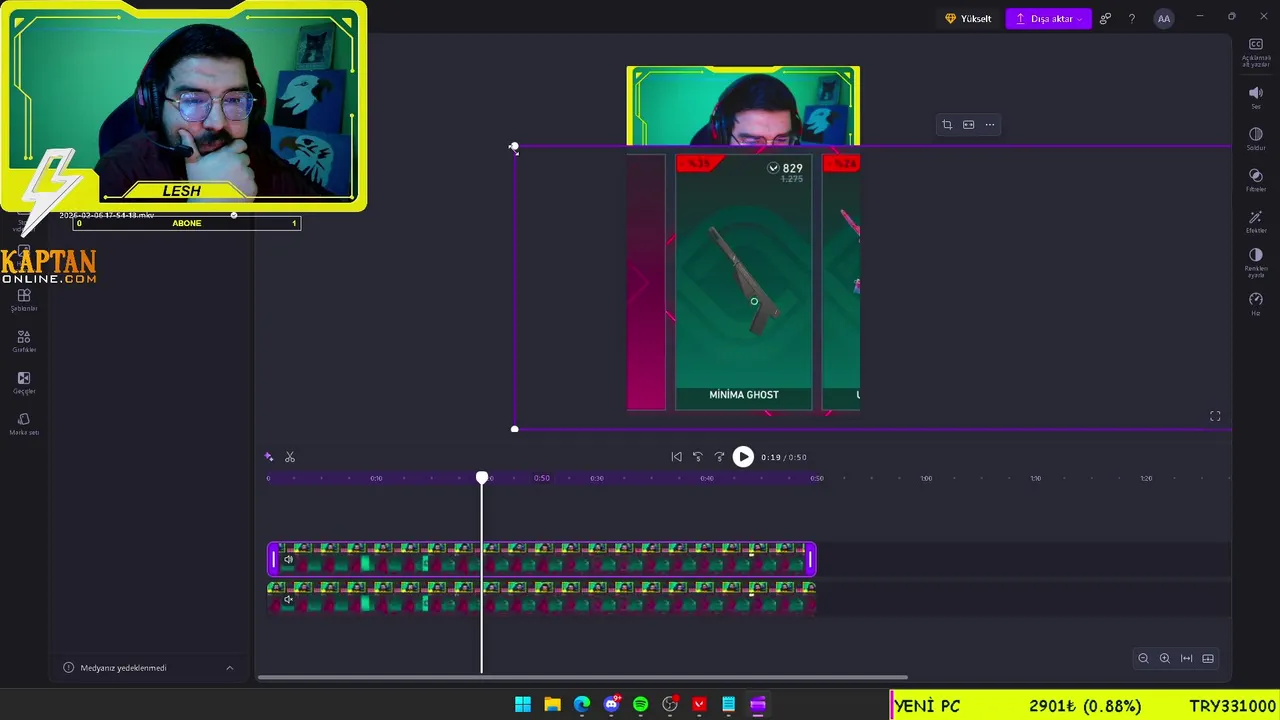Open the Dışa aktar export dropdown
This screenshot has width=1280, height=720.
coord(1049,18)
